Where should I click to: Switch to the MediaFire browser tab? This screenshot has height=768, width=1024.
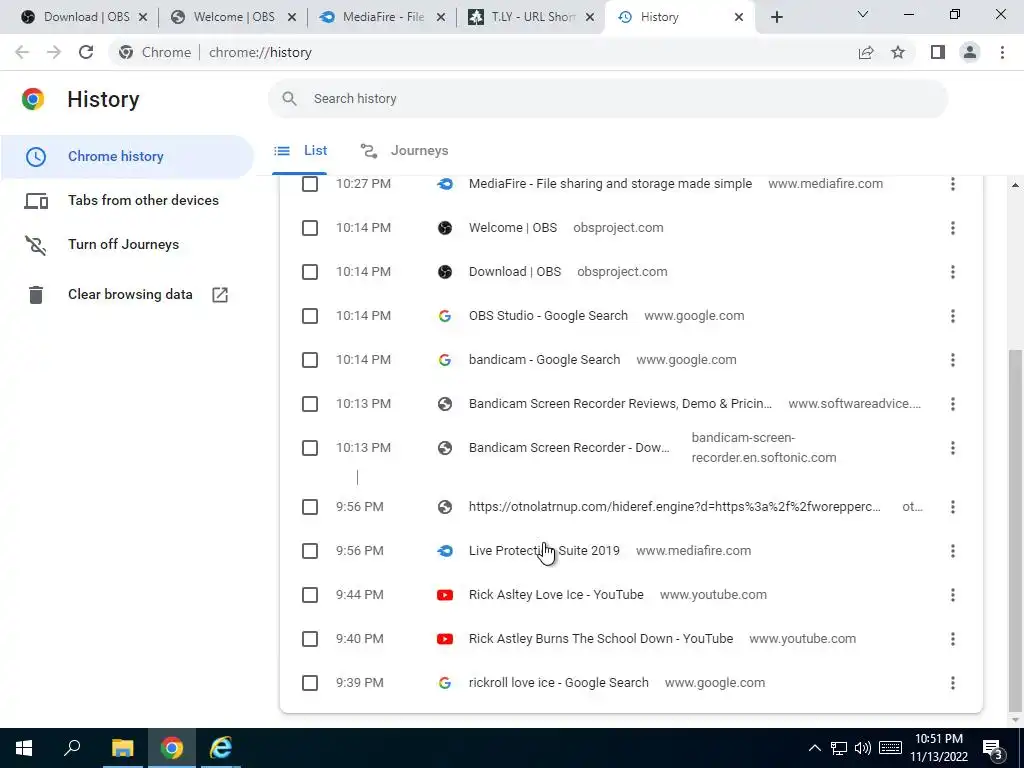coord(383,17)
